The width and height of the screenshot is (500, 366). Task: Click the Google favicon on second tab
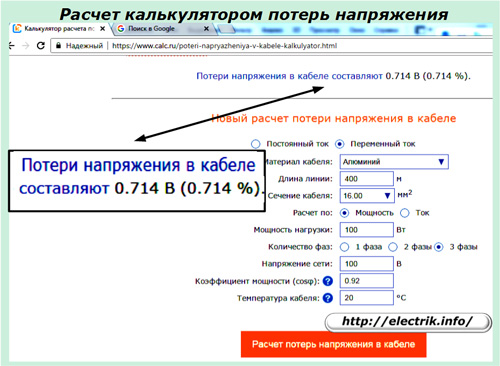121,29
